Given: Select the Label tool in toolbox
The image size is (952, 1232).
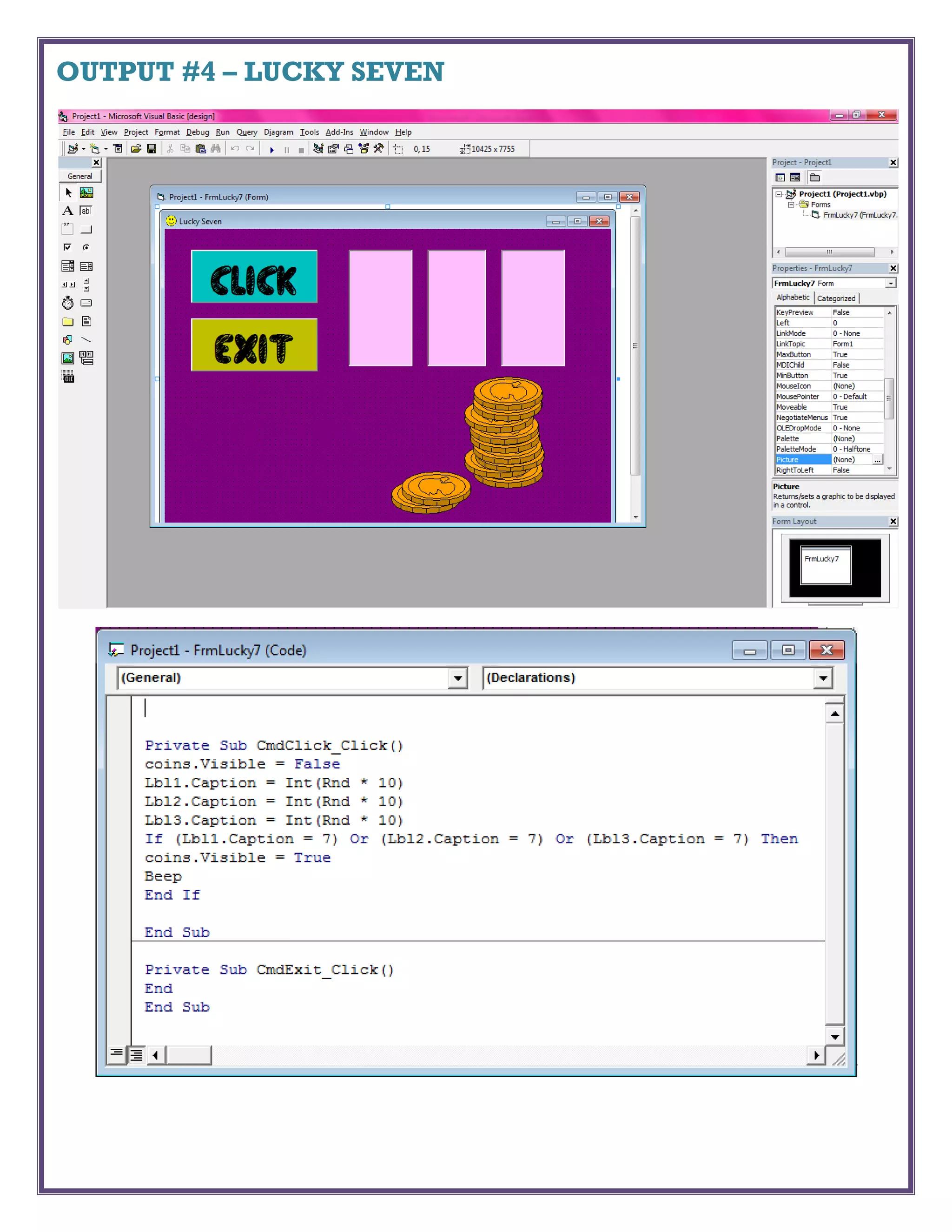Looking at the screenshot, I should pyautogui.click(x=68, y=211).
